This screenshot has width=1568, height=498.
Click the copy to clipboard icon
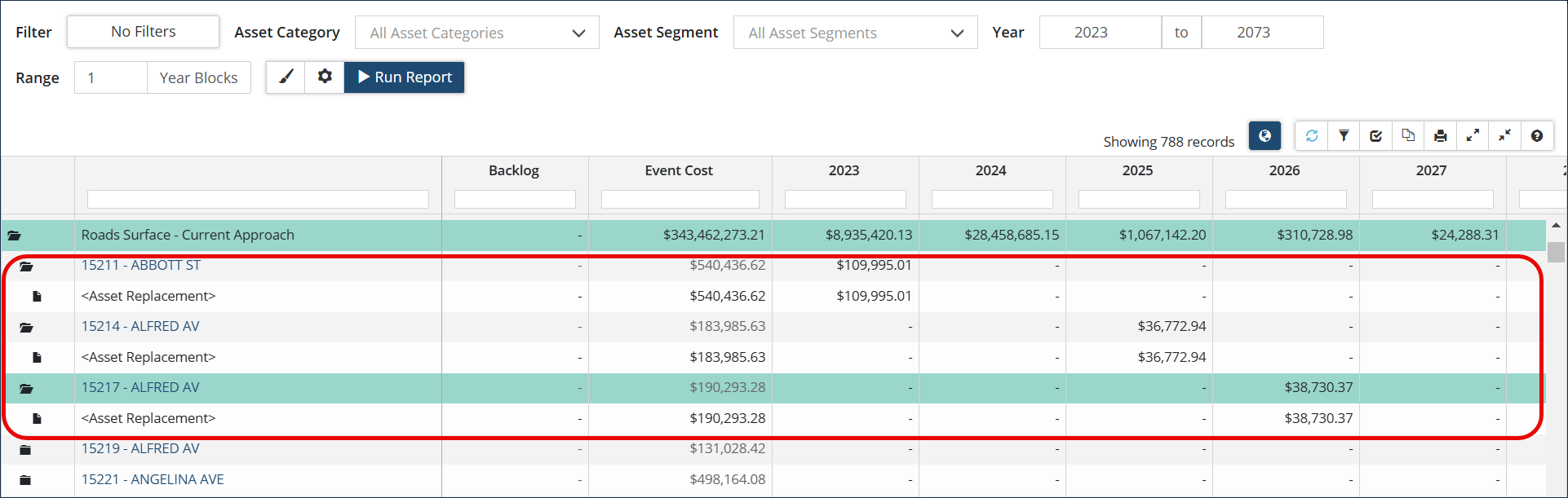(1408, 136)
